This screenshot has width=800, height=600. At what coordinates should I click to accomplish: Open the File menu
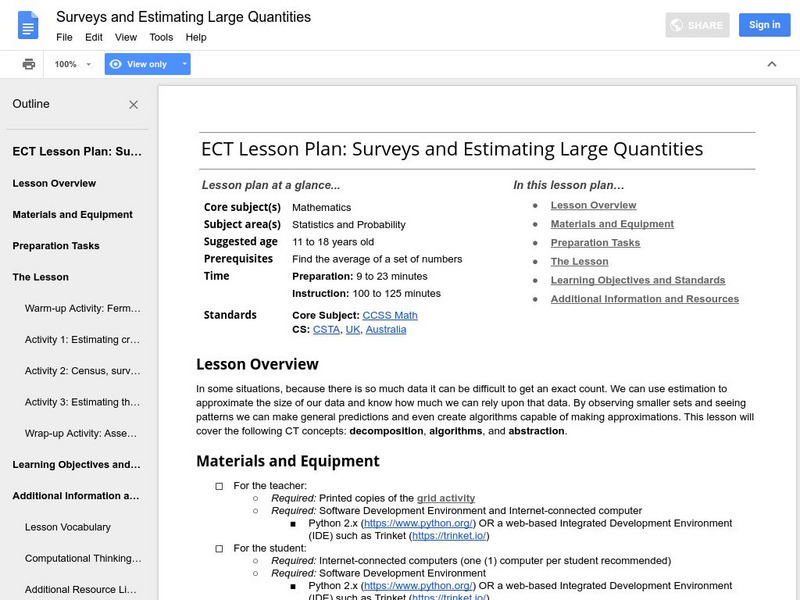pos(64,37)
